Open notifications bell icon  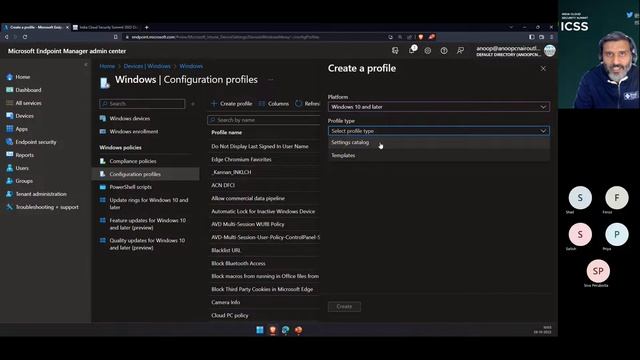tap(412, 50)
